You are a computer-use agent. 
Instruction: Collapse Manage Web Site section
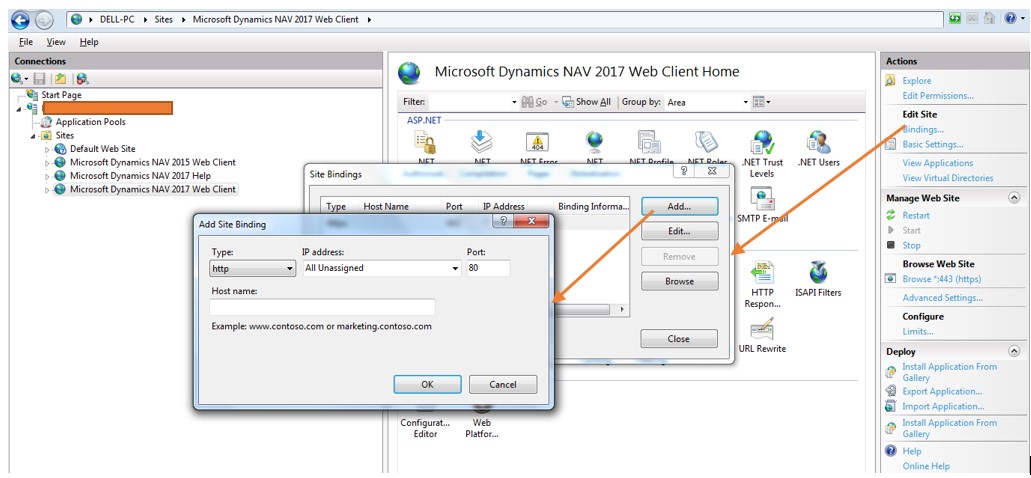tap(1013, 198)
